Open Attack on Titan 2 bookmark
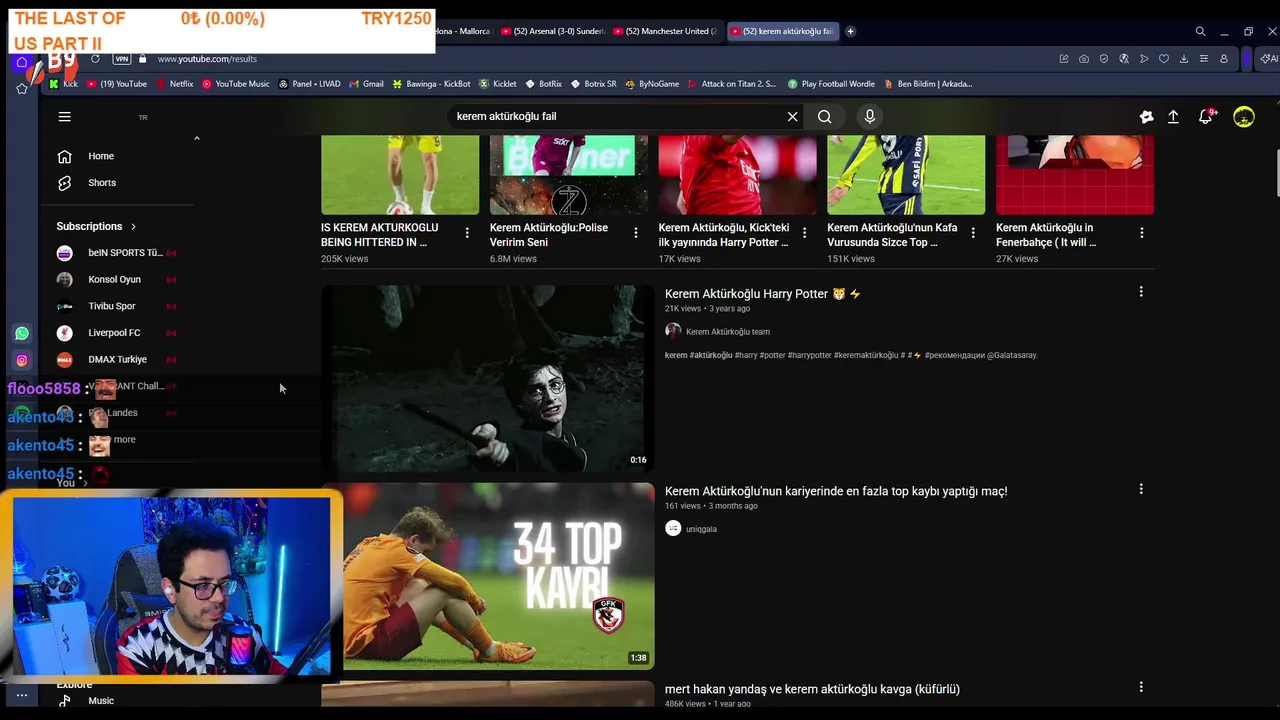Screen dimensions: 1280x720 731,84
